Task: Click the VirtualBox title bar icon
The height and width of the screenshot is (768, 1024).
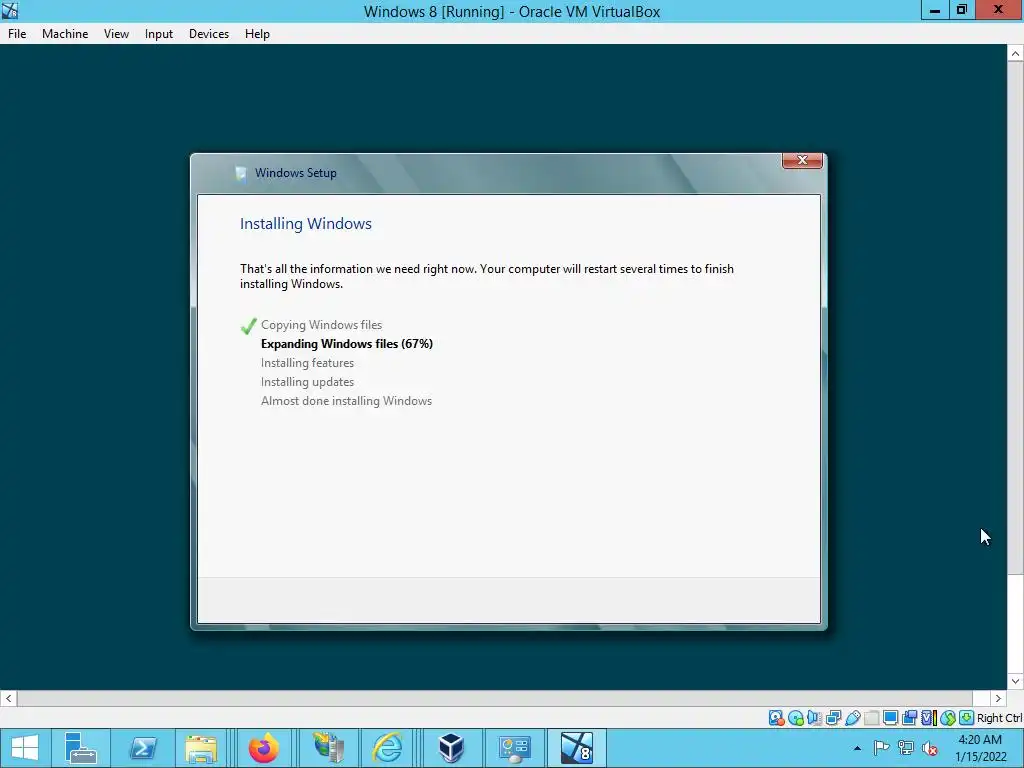Action: (x=10, y=10)
